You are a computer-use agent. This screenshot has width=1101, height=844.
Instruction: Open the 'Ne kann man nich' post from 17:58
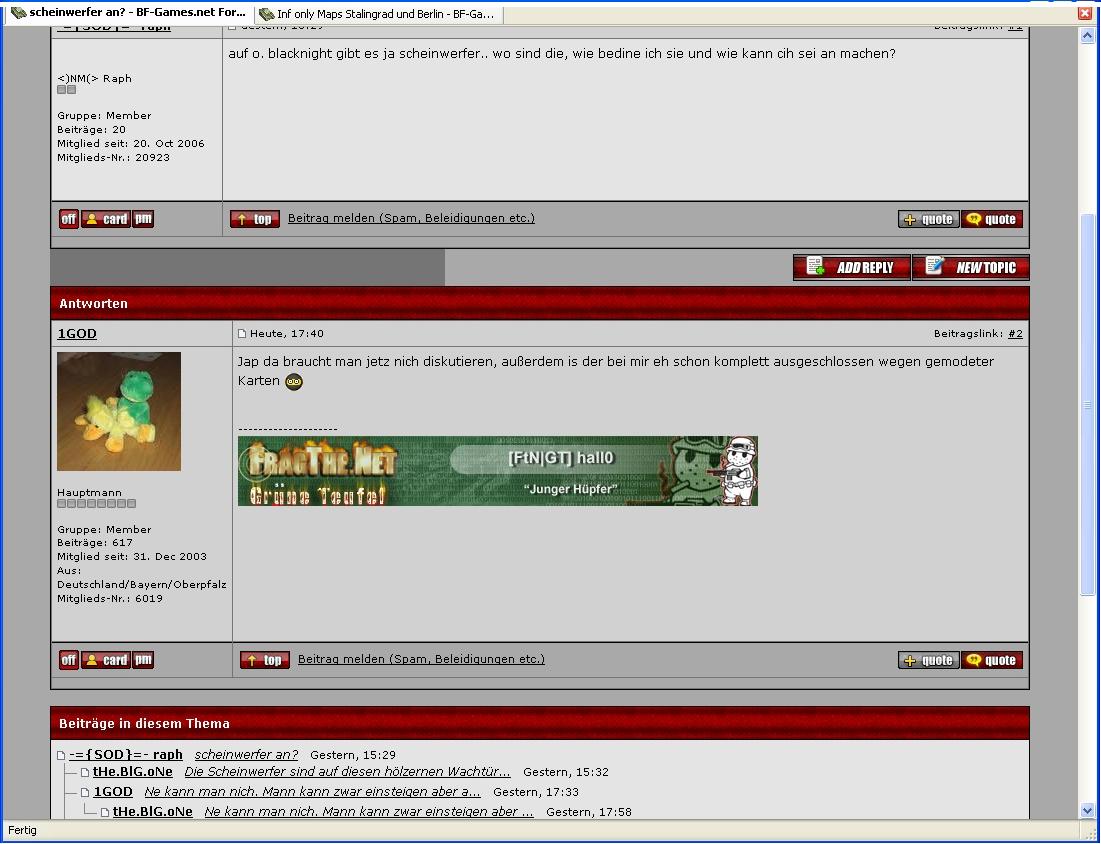point(369,812)
